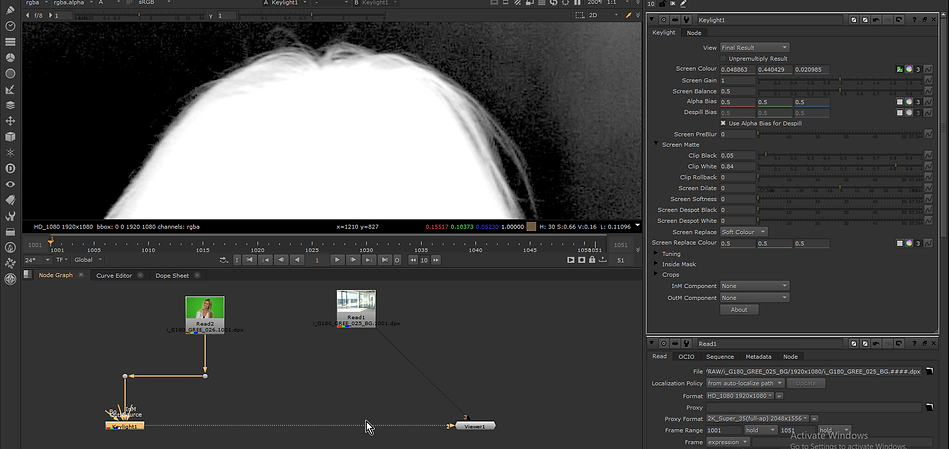Expand the Inside Mask section
The height and width of the screenshot is (449, 949).
656,264
